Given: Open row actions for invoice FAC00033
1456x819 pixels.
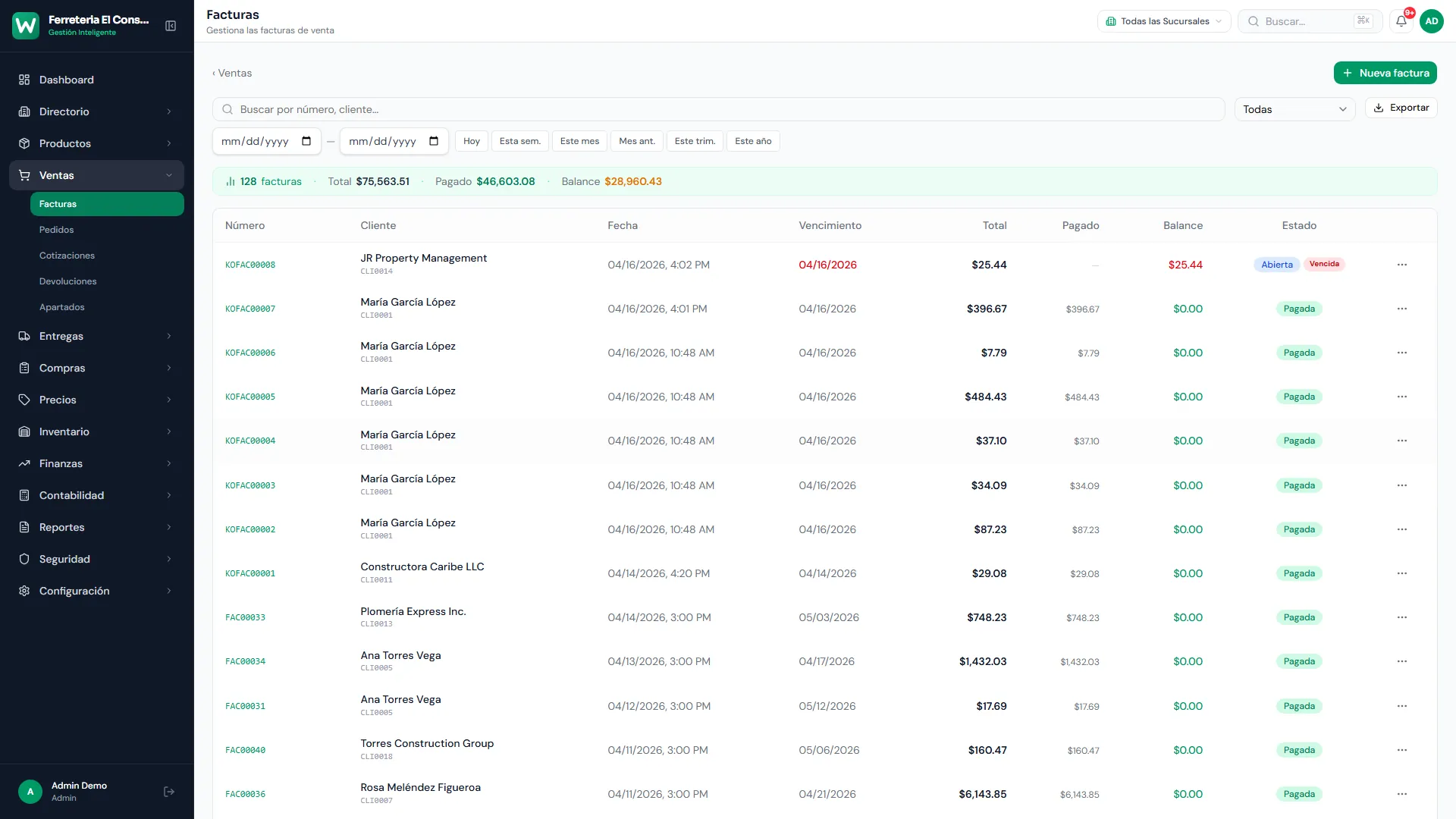Looking at the screenshot, I should 1401,617.
